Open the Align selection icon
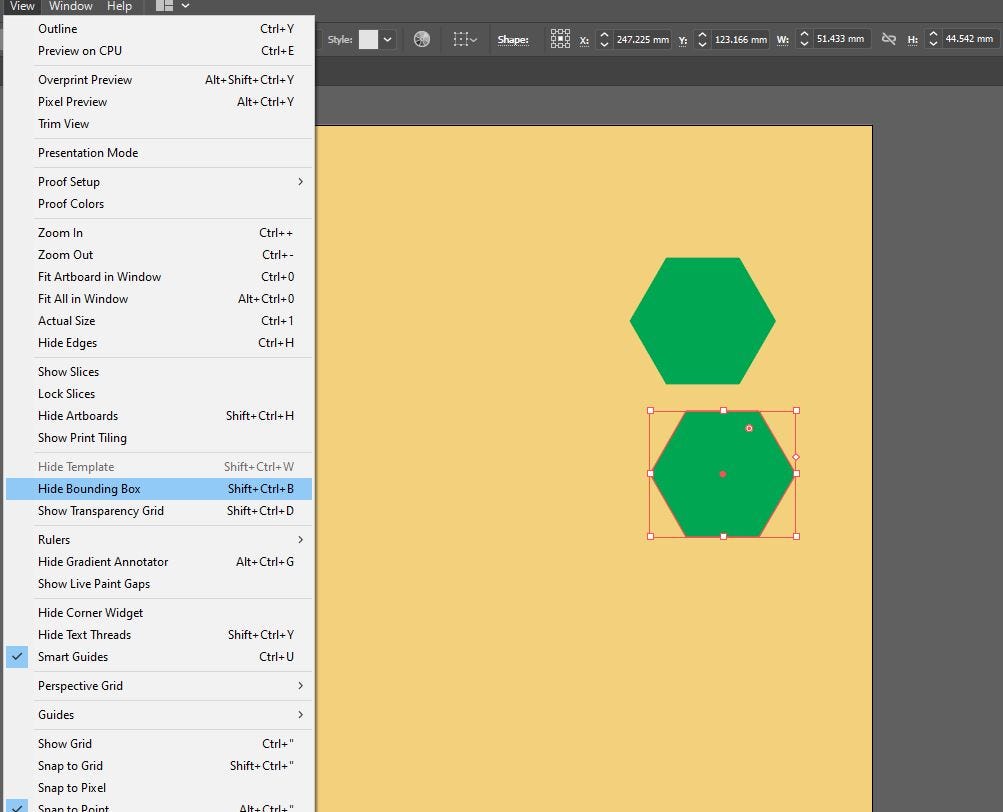This screenshot has height=812, width=1003. tap(464, 39)
